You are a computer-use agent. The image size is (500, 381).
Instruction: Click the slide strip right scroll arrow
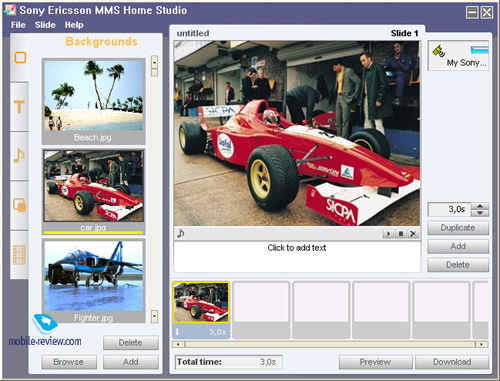tap(481, 344)
